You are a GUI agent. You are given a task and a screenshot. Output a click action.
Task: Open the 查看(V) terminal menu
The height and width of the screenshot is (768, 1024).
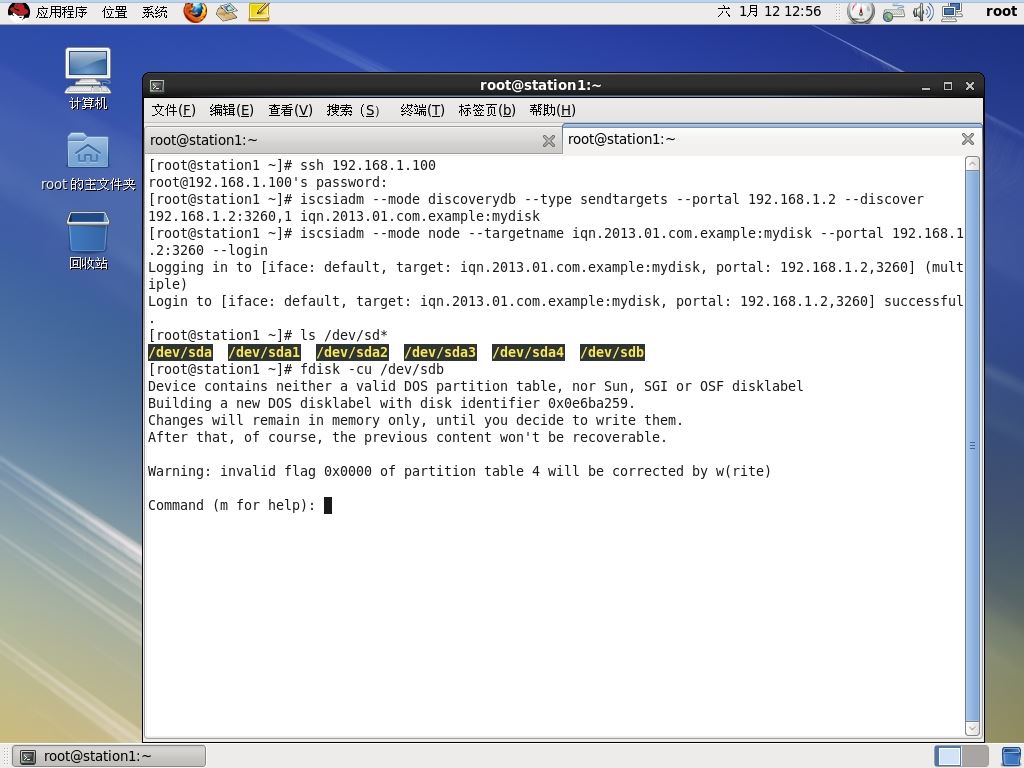(x=290, y=110)
